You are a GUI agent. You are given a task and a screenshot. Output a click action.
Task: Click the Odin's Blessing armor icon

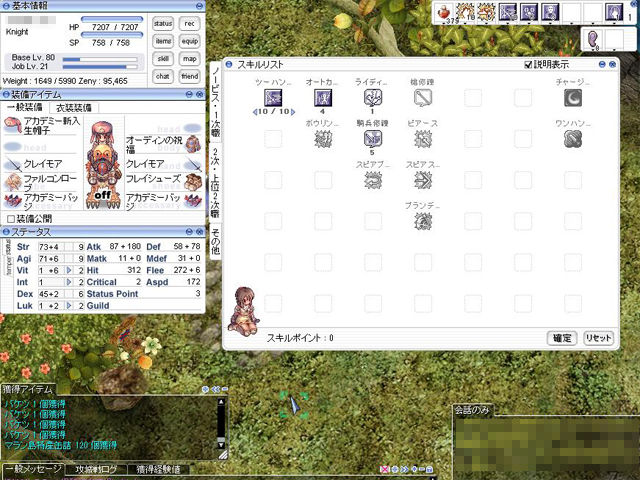193,144
